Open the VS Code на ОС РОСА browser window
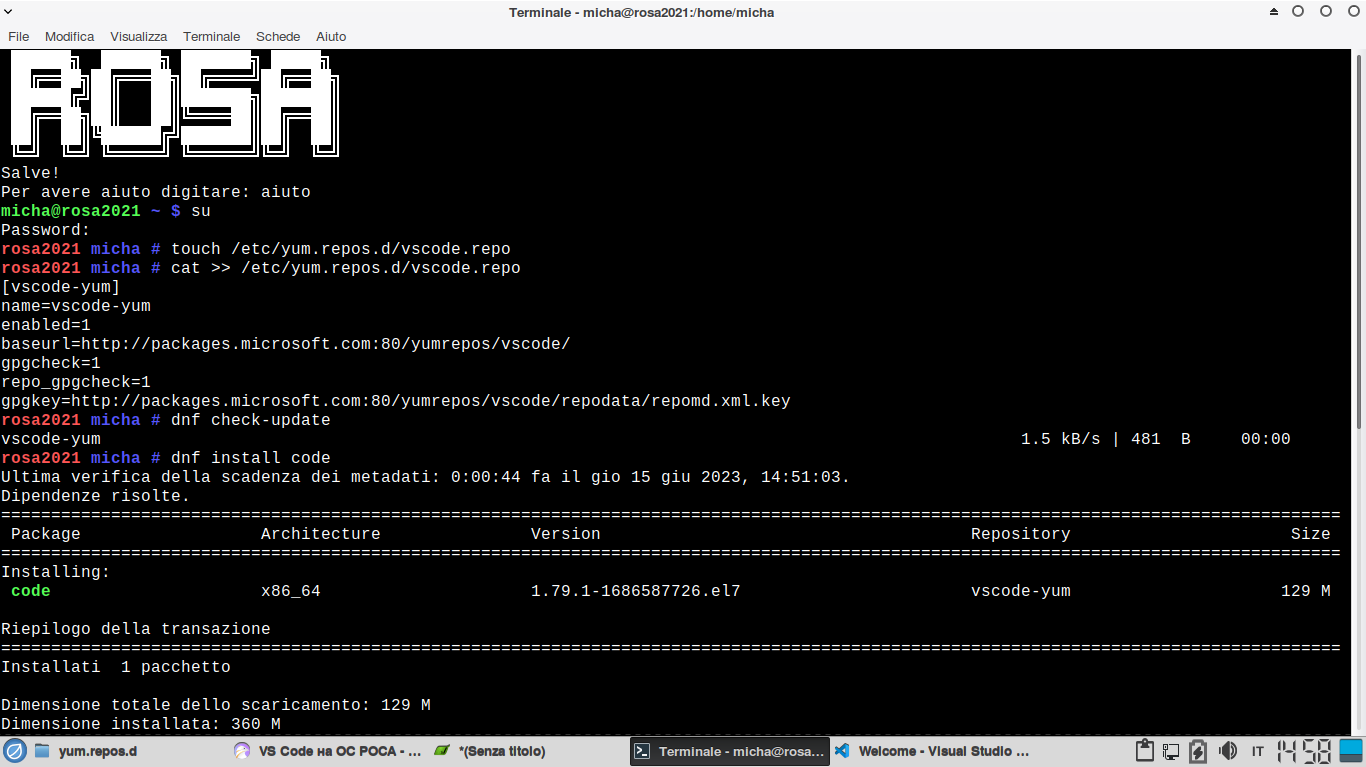 pos(327,751)
